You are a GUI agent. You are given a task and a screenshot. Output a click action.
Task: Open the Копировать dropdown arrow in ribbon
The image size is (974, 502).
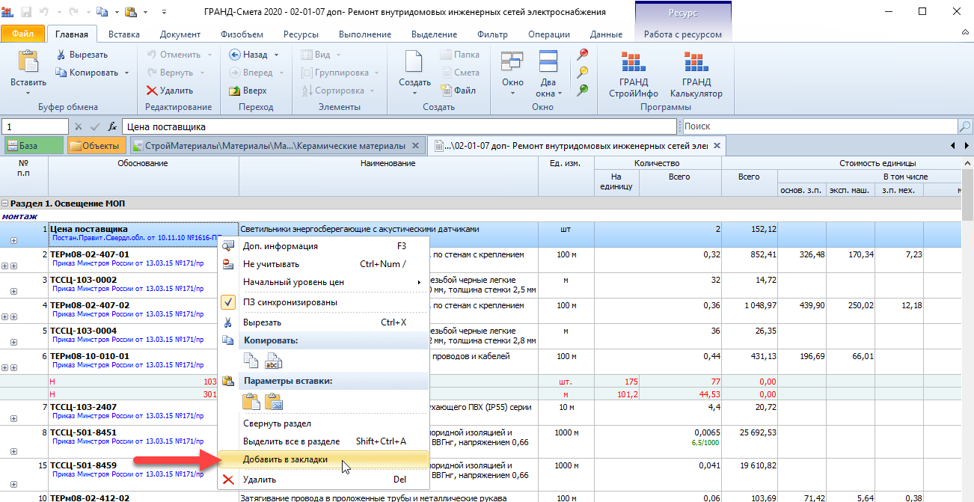(127, 73)
